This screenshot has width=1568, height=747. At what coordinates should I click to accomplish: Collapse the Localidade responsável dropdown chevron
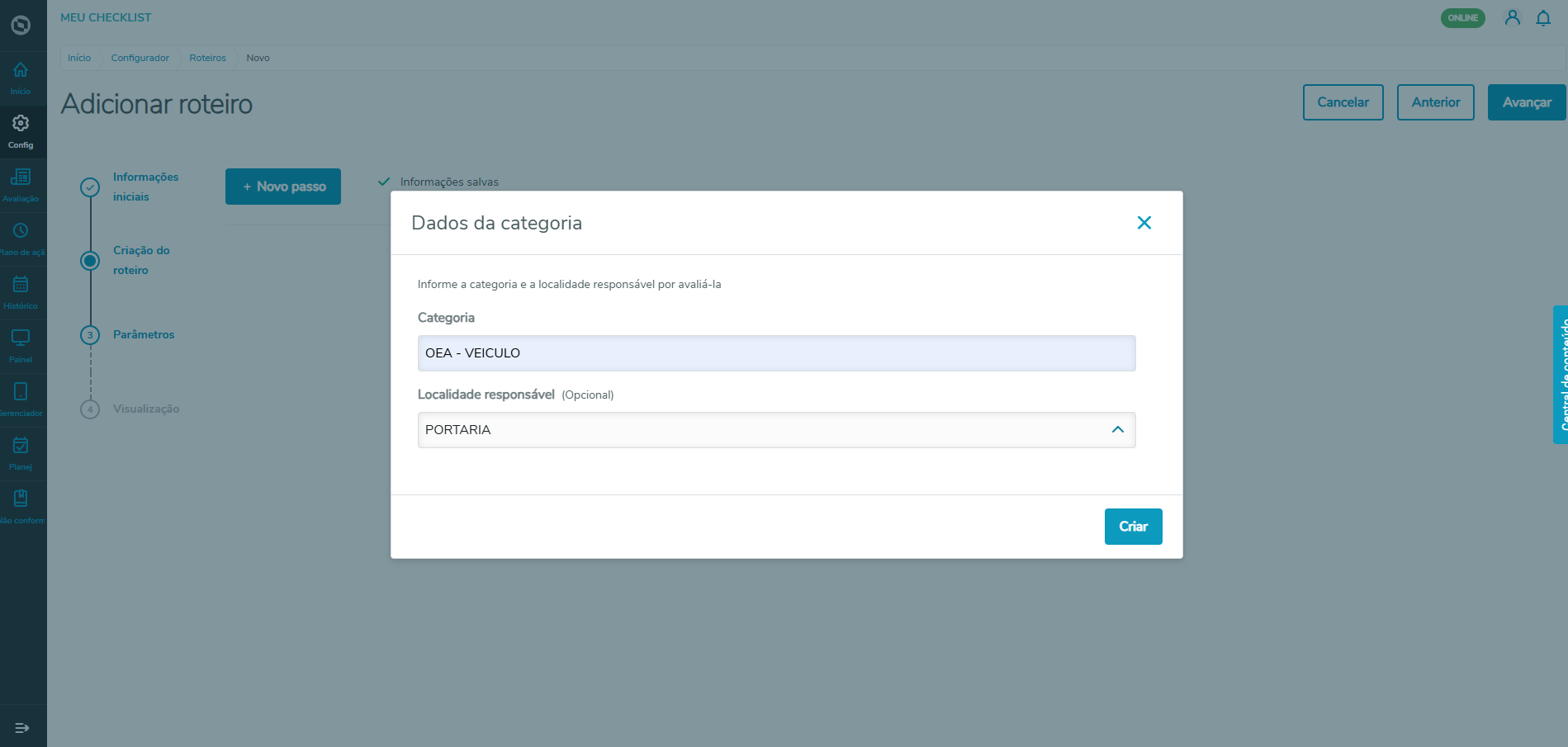(1117, 430)
